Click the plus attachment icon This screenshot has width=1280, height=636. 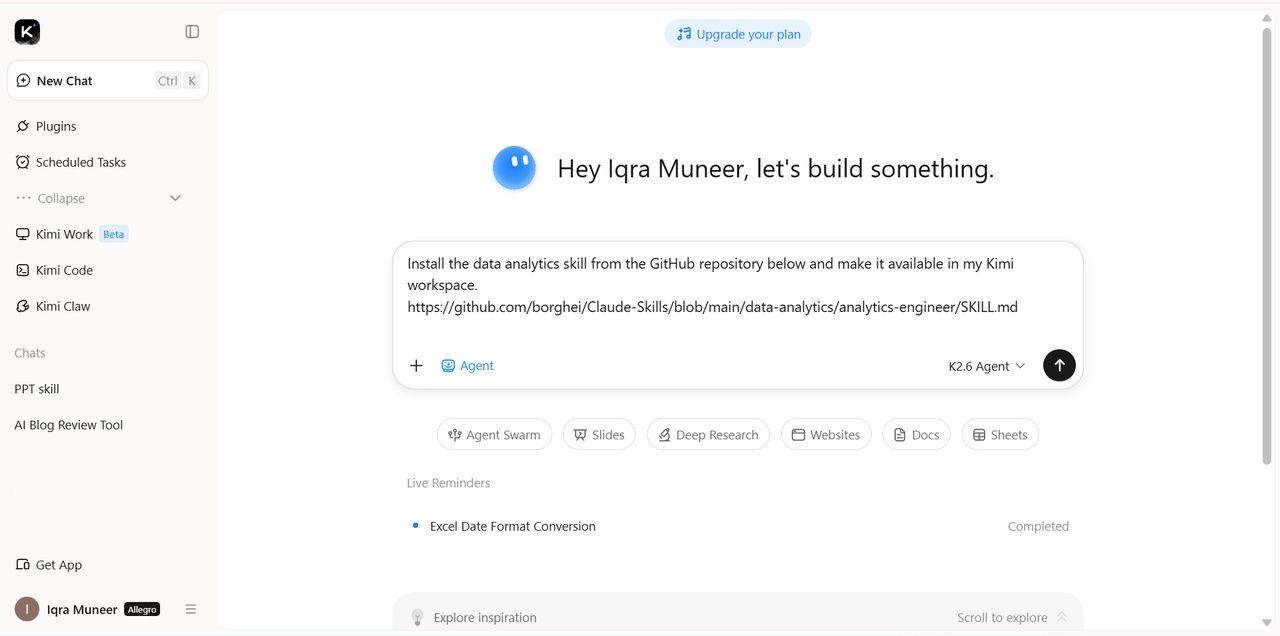coord(417,366)
